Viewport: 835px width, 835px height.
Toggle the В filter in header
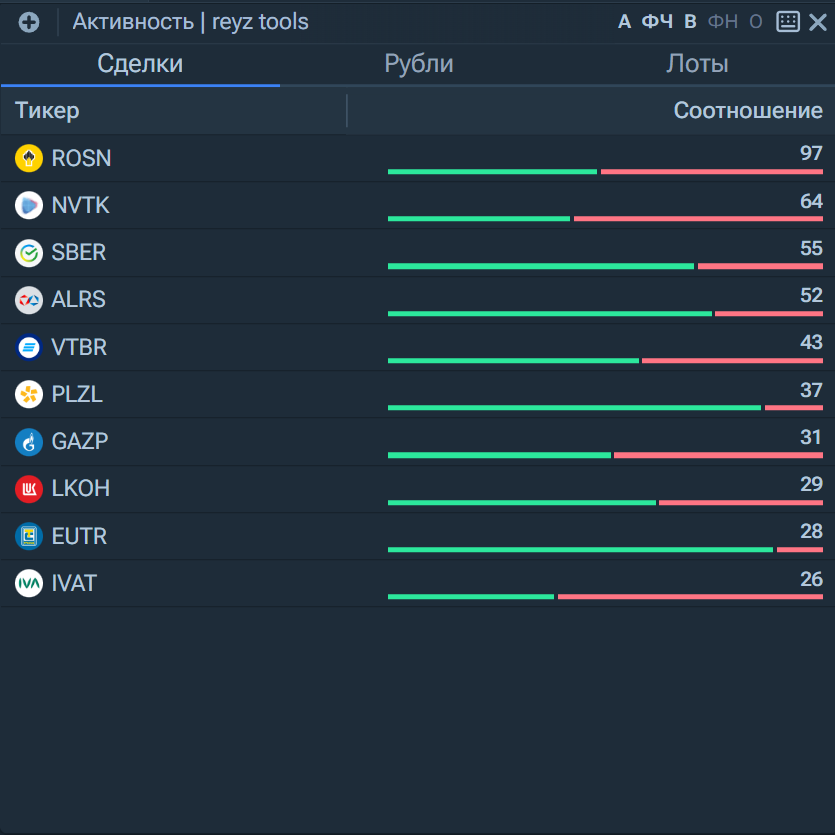pyautogui.click(x=690, y=22)
